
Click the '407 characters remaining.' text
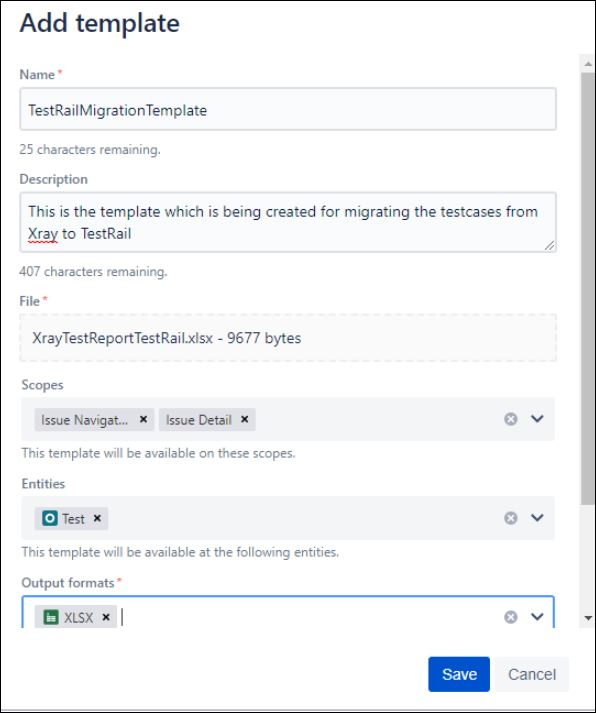93,271
